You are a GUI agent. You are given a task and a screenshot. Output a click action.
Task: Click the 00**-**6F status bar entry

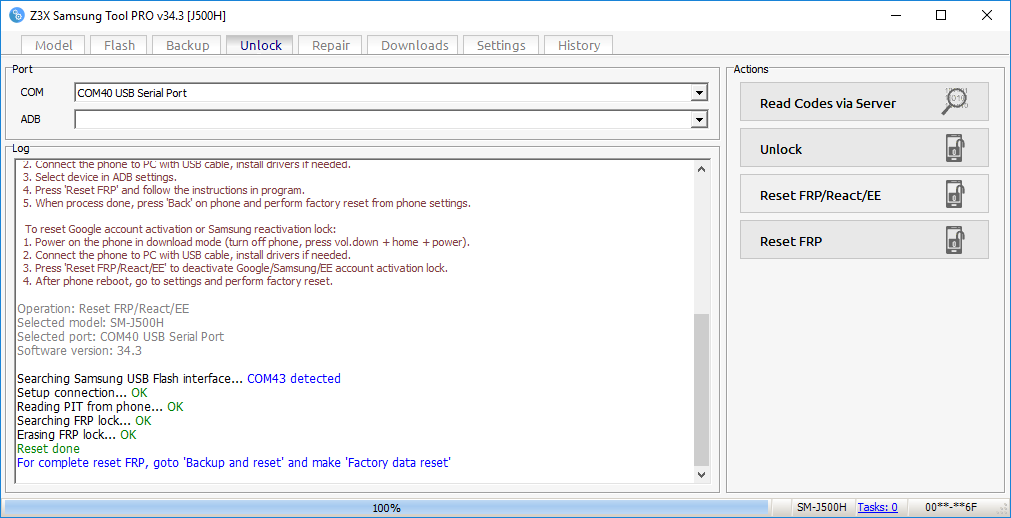click(952, 507)
